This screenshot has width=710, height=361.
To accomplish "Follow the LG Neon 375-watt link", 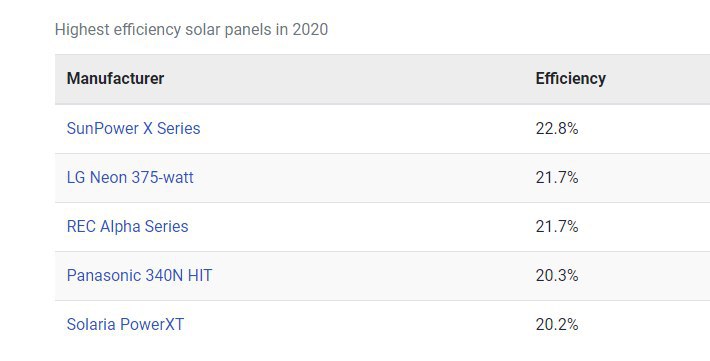I will [x=130, y=177].
